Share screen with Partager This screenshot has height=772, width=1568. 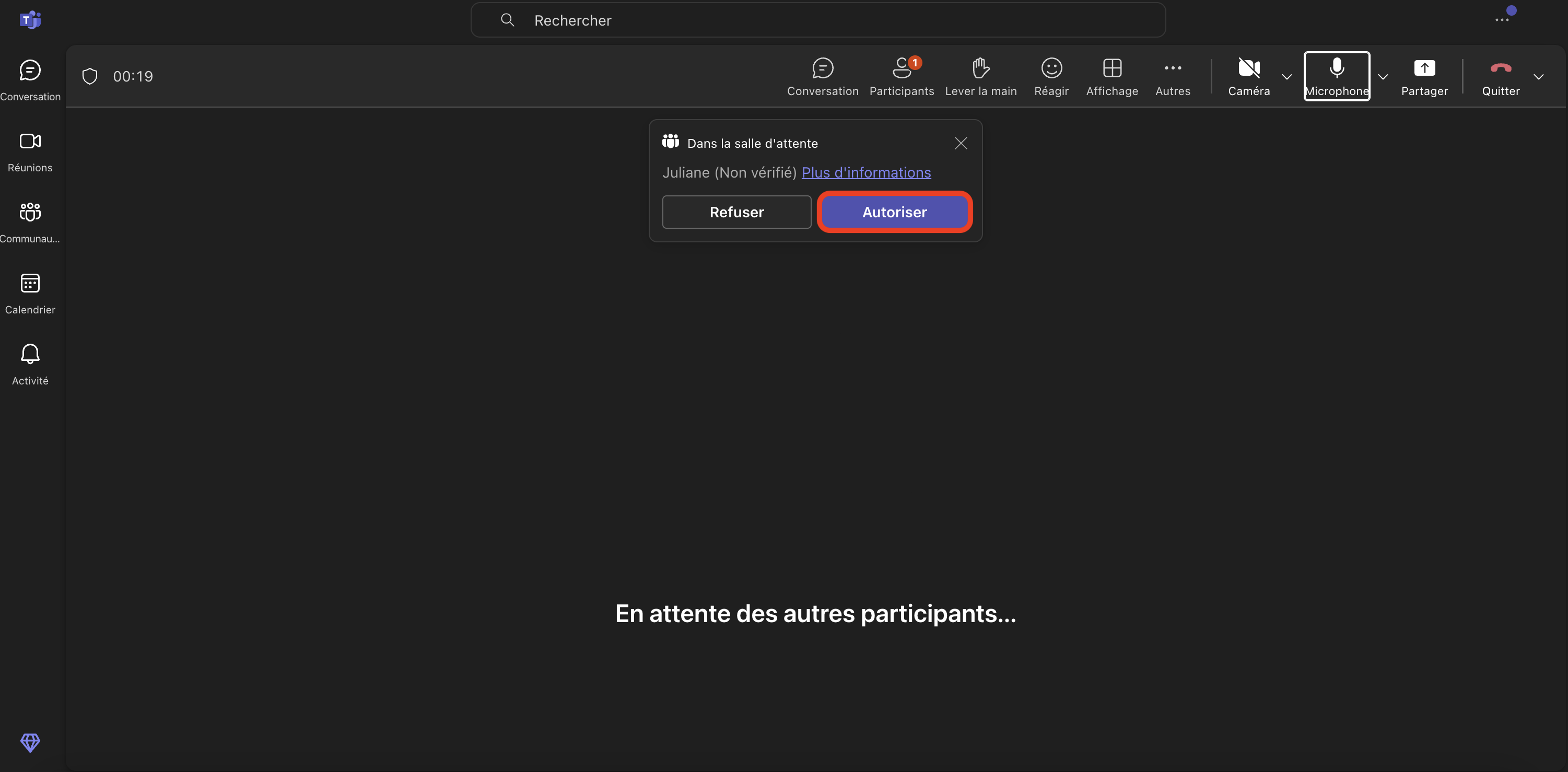tap(1424, 76)
